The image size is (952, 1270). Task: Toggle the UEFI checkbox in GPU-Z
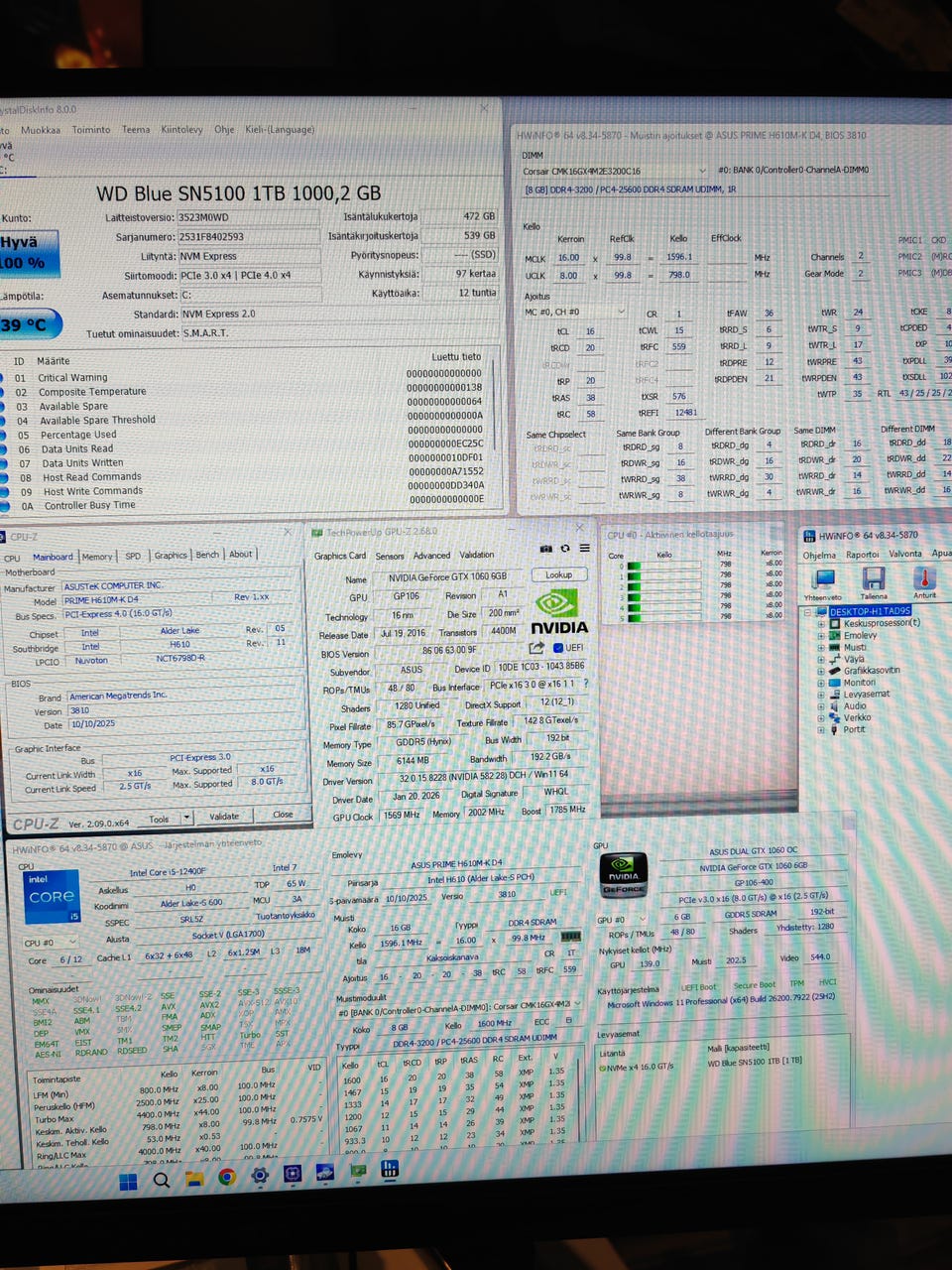coord(557,648)
